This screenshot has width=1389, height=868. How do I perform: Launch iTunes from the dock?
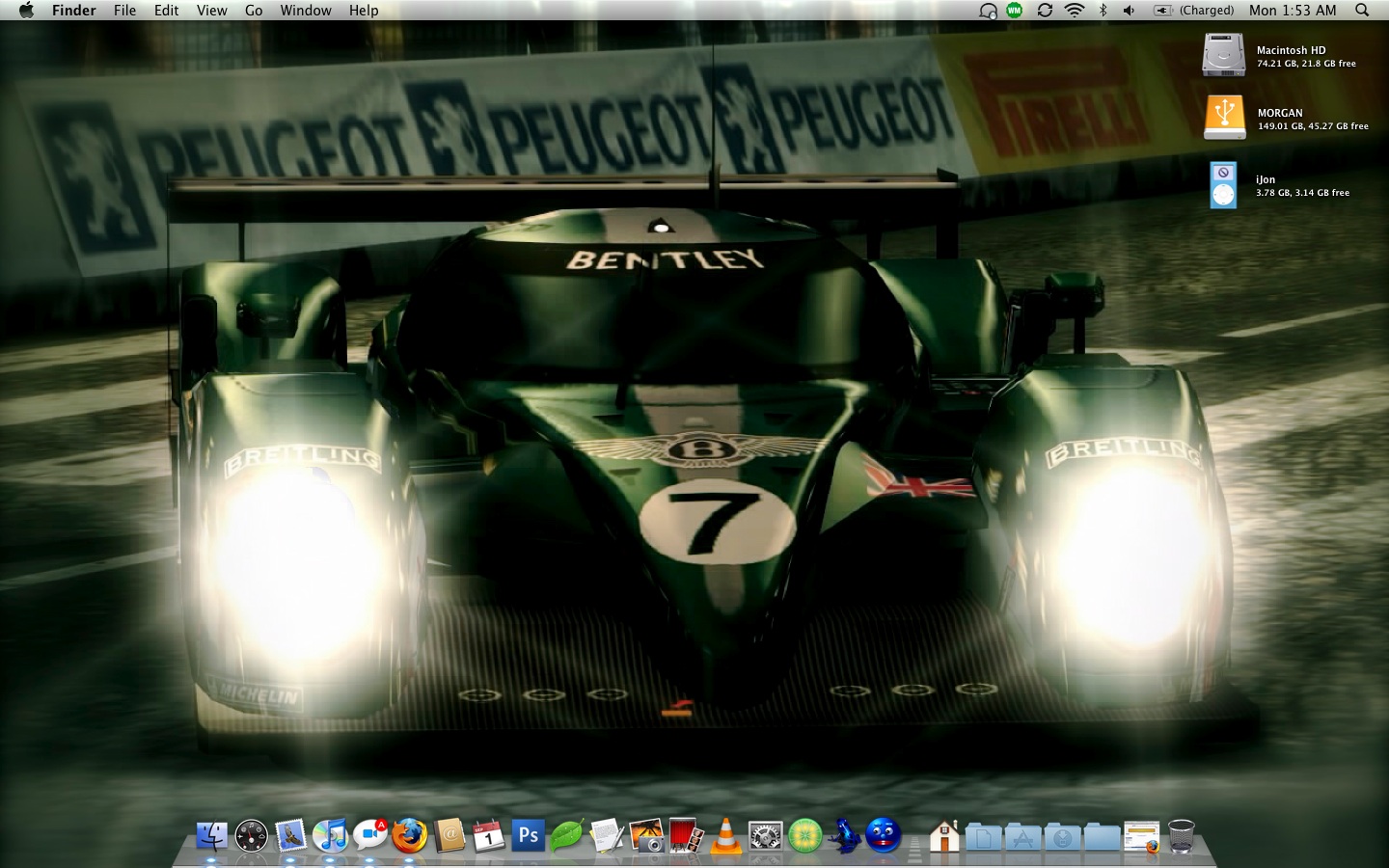click(x=330, y=835)
